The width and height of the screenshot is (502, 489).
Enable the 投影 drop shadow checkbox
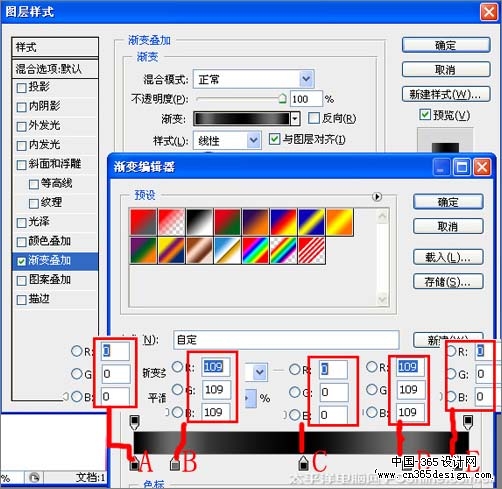pos(21,88)
